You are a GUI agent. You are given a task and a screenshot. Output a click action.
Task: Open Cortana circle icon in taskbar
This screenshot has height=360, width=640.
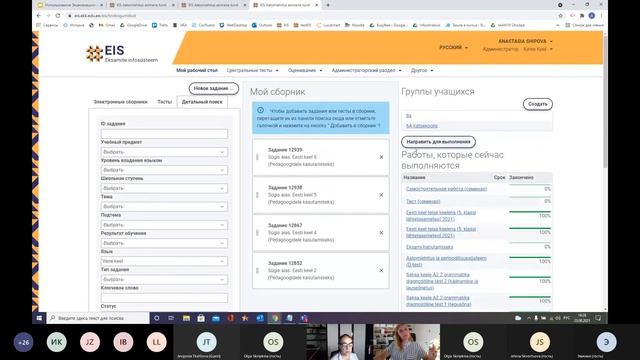point(157,318)
